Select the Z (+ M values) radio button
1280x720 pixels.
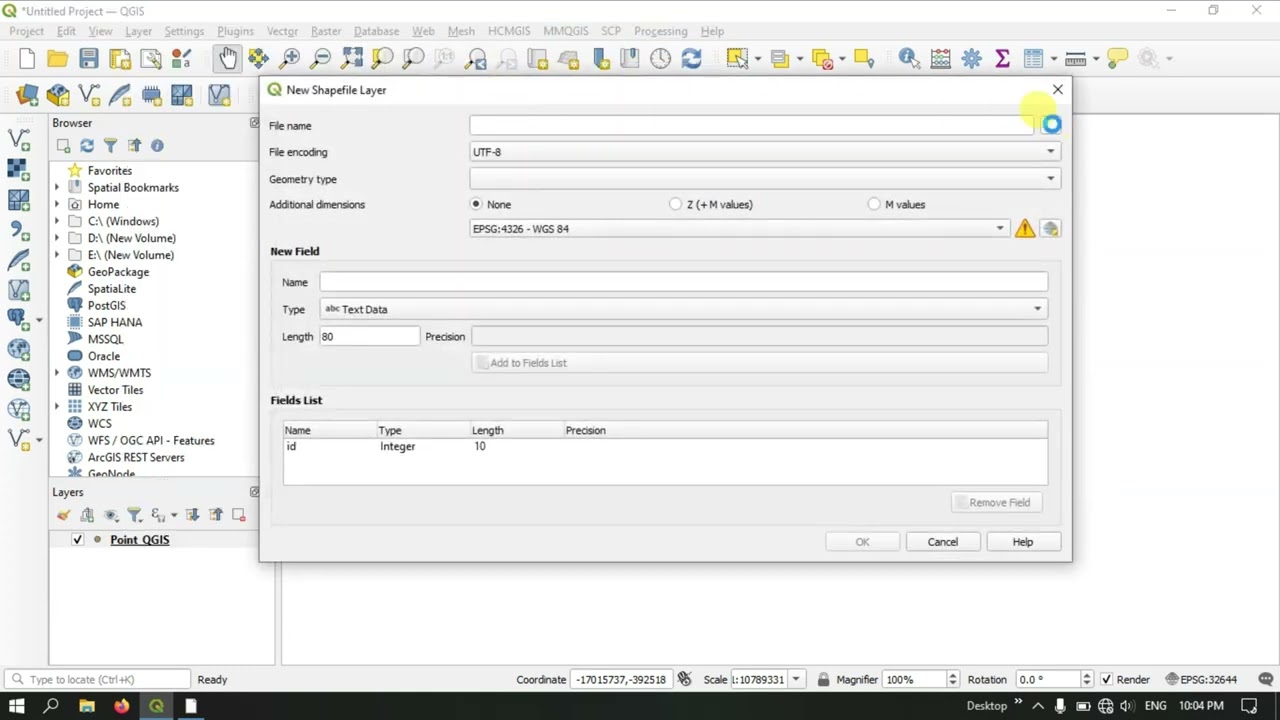(676, 204)
